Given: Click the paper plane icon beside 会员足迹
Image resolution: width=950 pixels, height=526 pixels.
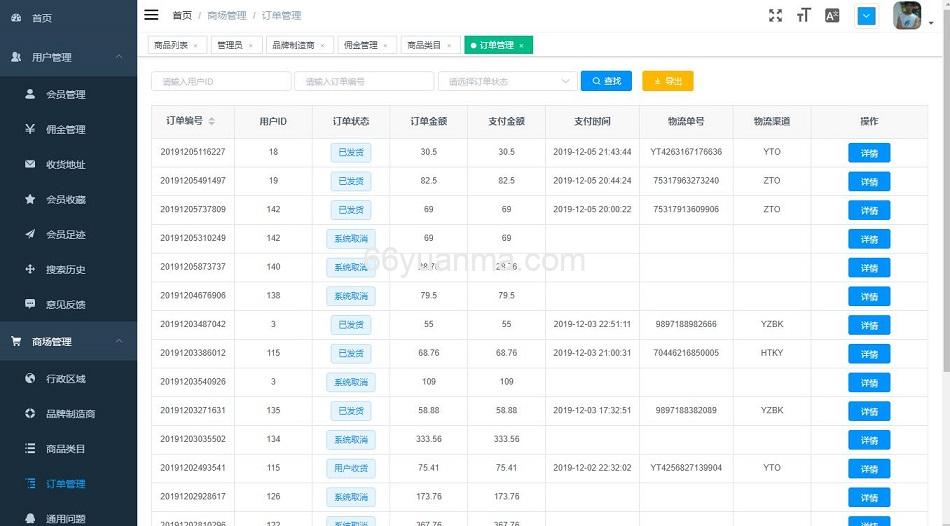Looking at the screenshot, I should pyautogui.click(x=30, y=234).
